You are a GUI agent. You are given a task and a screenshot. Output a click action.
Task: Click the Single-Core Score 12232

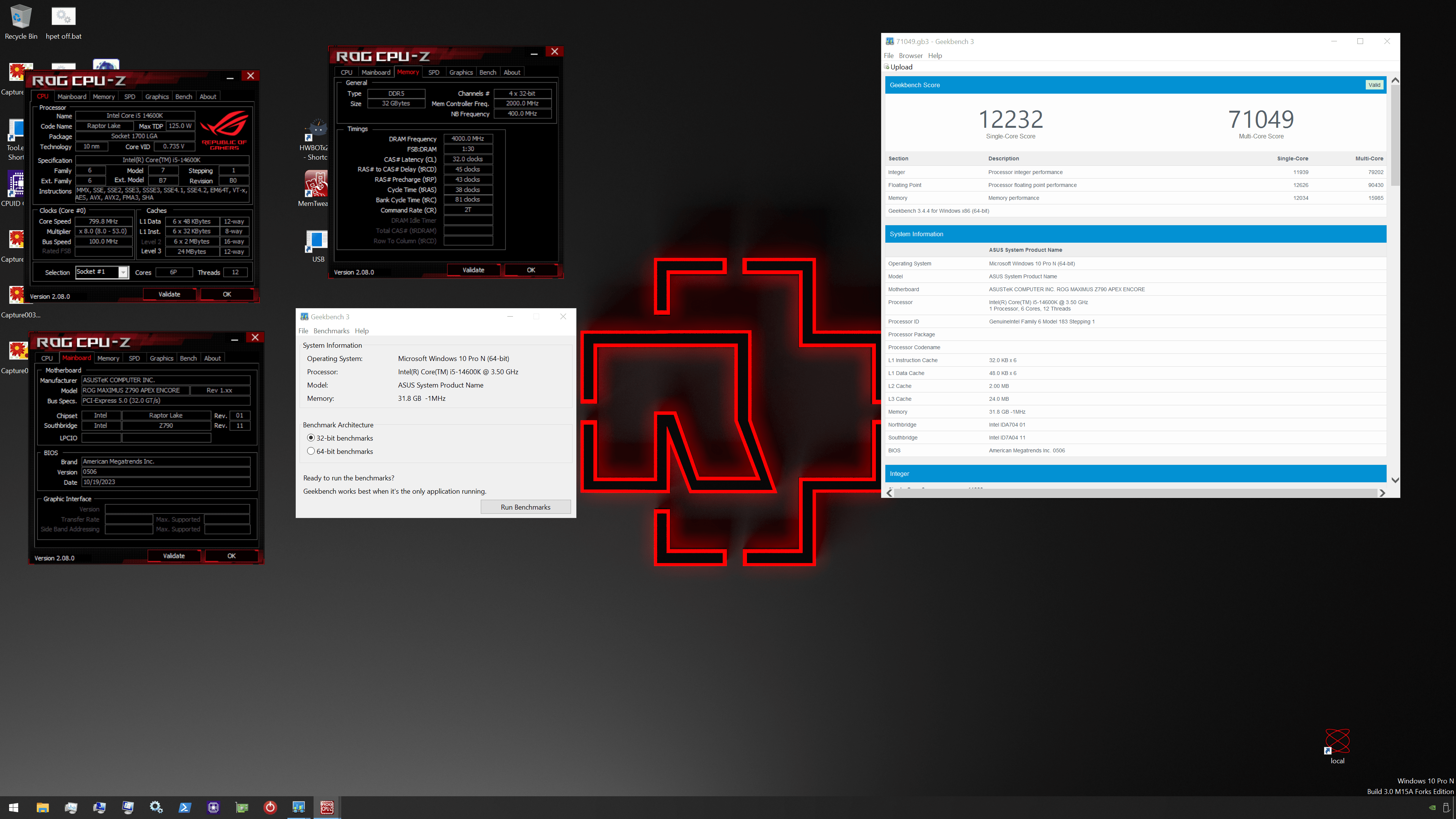click(1010, 119)
